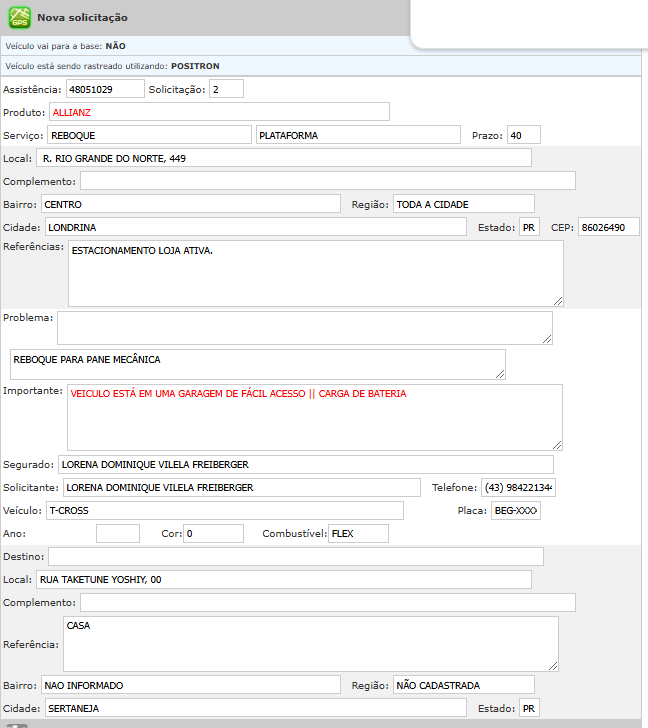Click the CEP field

pyautogui.click(x=607, y=227)
